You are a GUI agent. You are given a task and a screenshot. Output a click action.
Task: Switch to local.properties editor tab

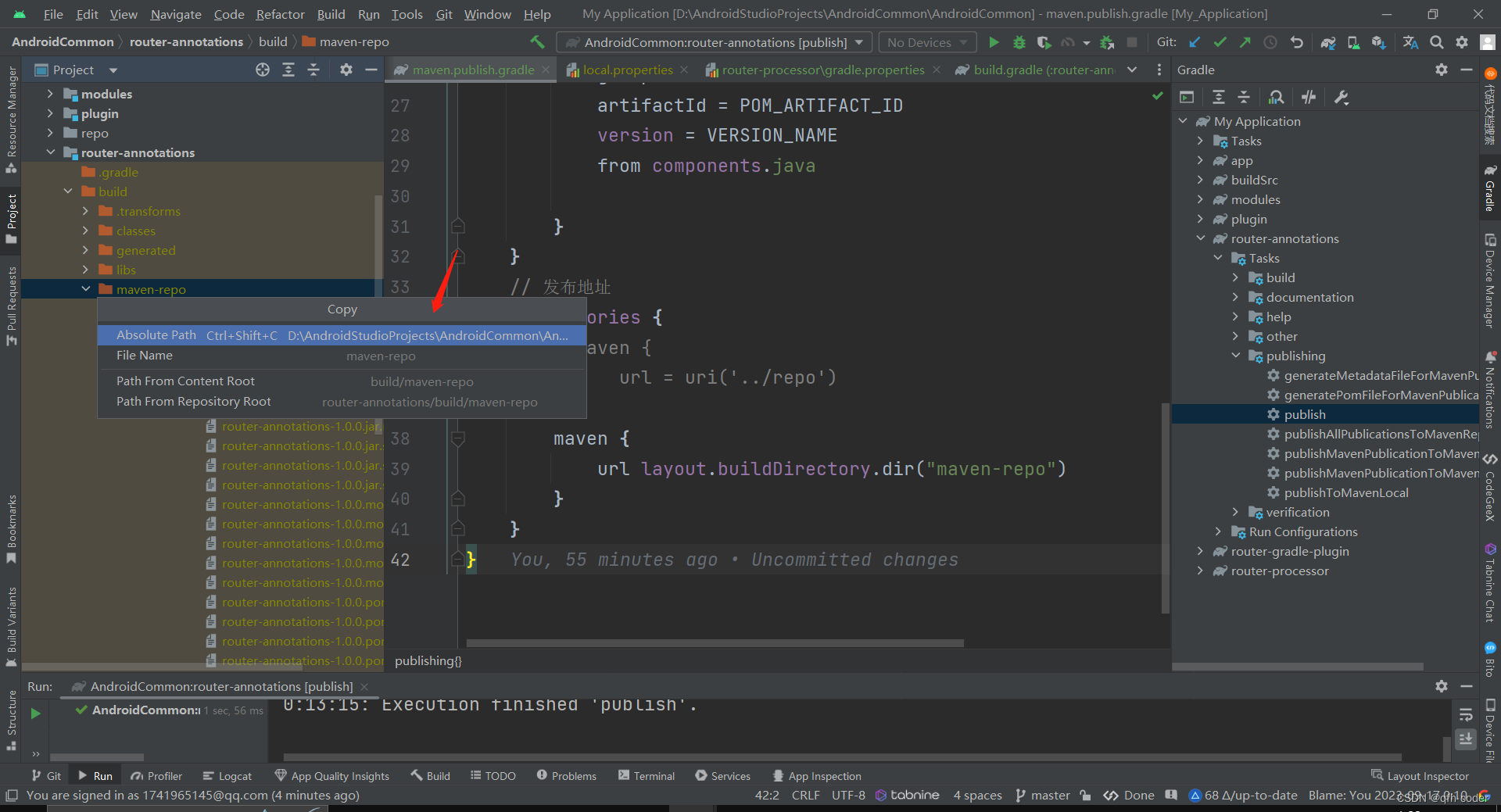[627, 70]
